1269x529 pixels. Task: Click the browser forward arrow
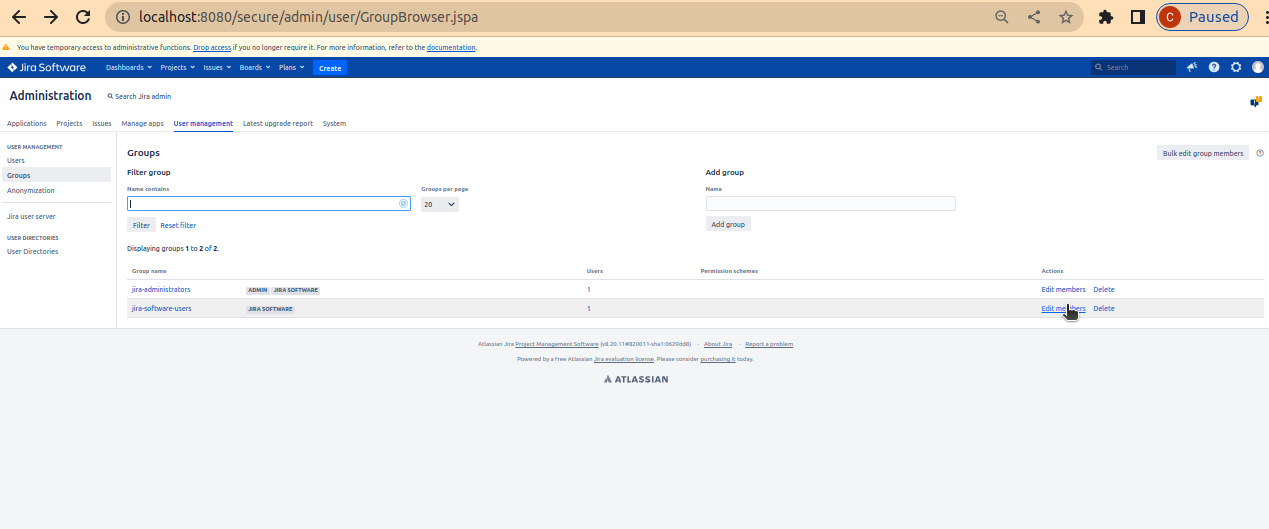tap(51, 17)
